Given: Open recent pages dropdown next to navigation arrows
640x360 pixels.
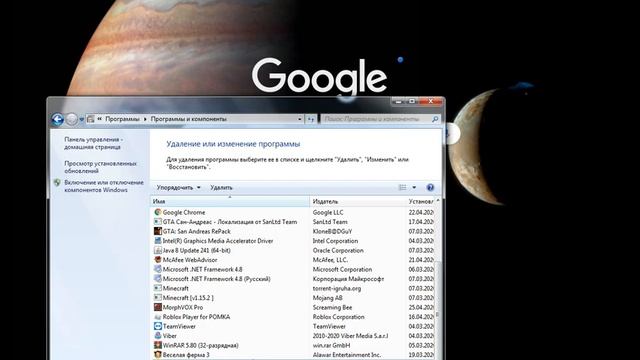Looking at the screenshot, I should 82,119.
